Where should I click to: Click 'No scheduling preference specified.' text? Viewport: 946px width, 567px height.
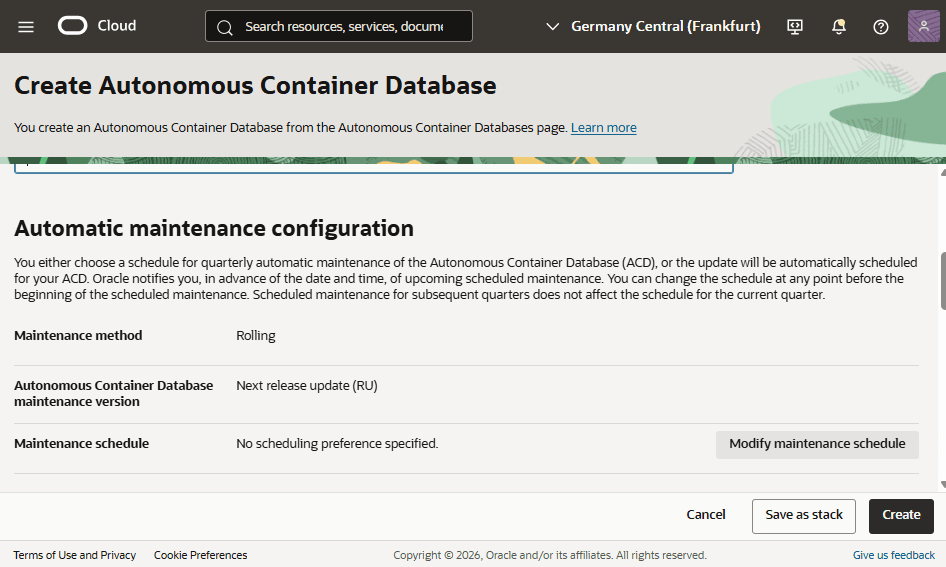pyautogui.click(x=337, y=444)
